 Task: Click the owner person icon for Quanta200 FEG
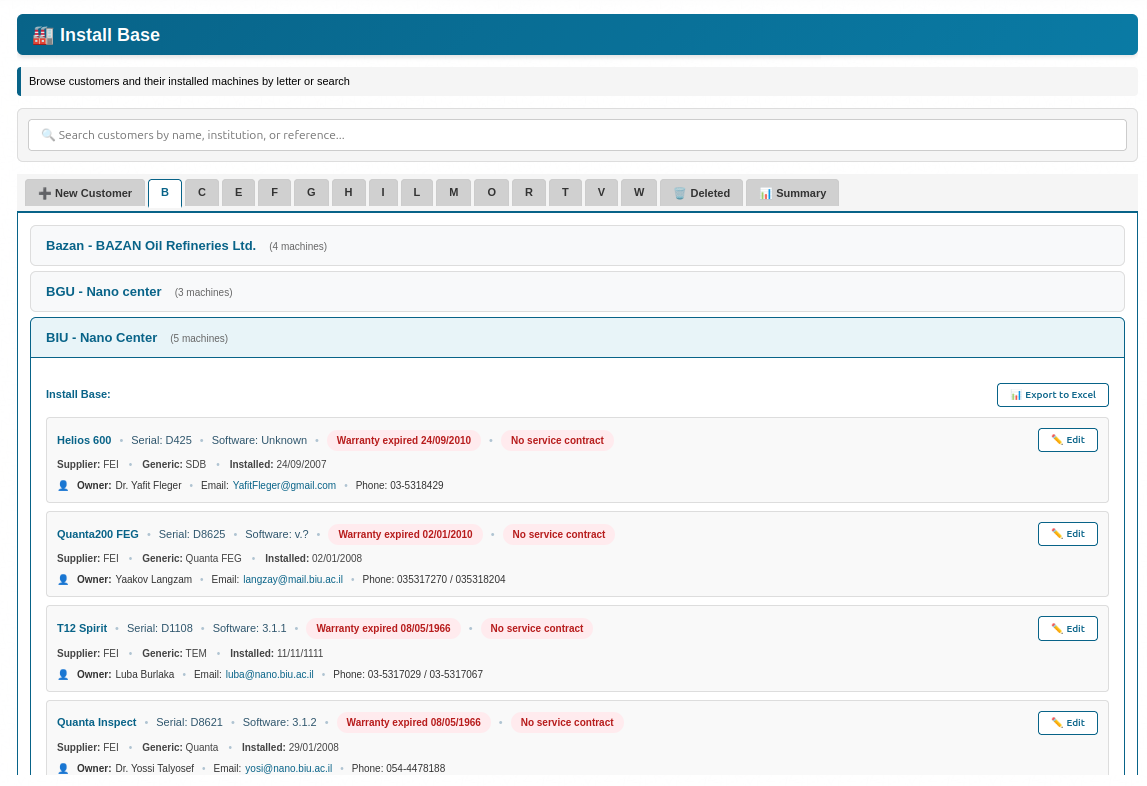coord(63,580)
